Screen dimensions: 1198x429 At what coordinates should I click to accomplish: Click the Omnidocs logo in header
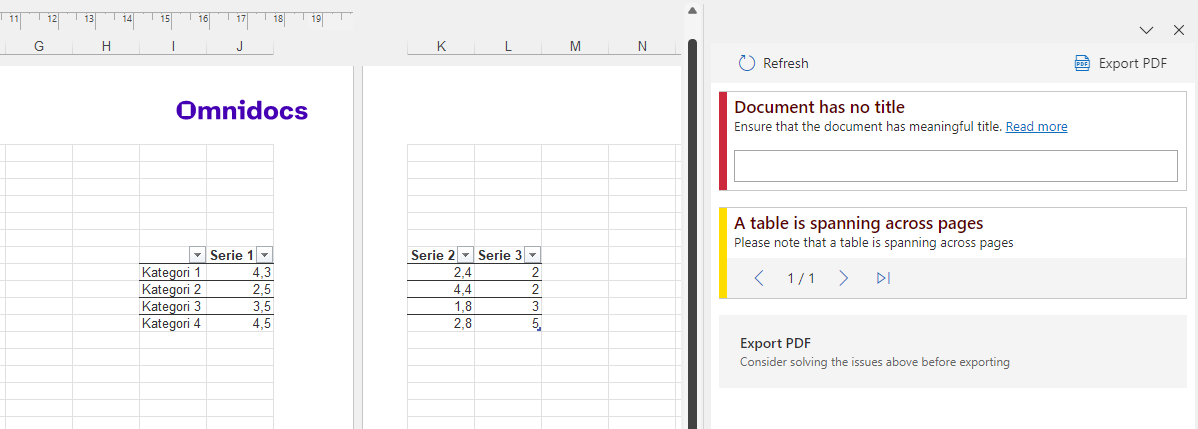point(241,111)
